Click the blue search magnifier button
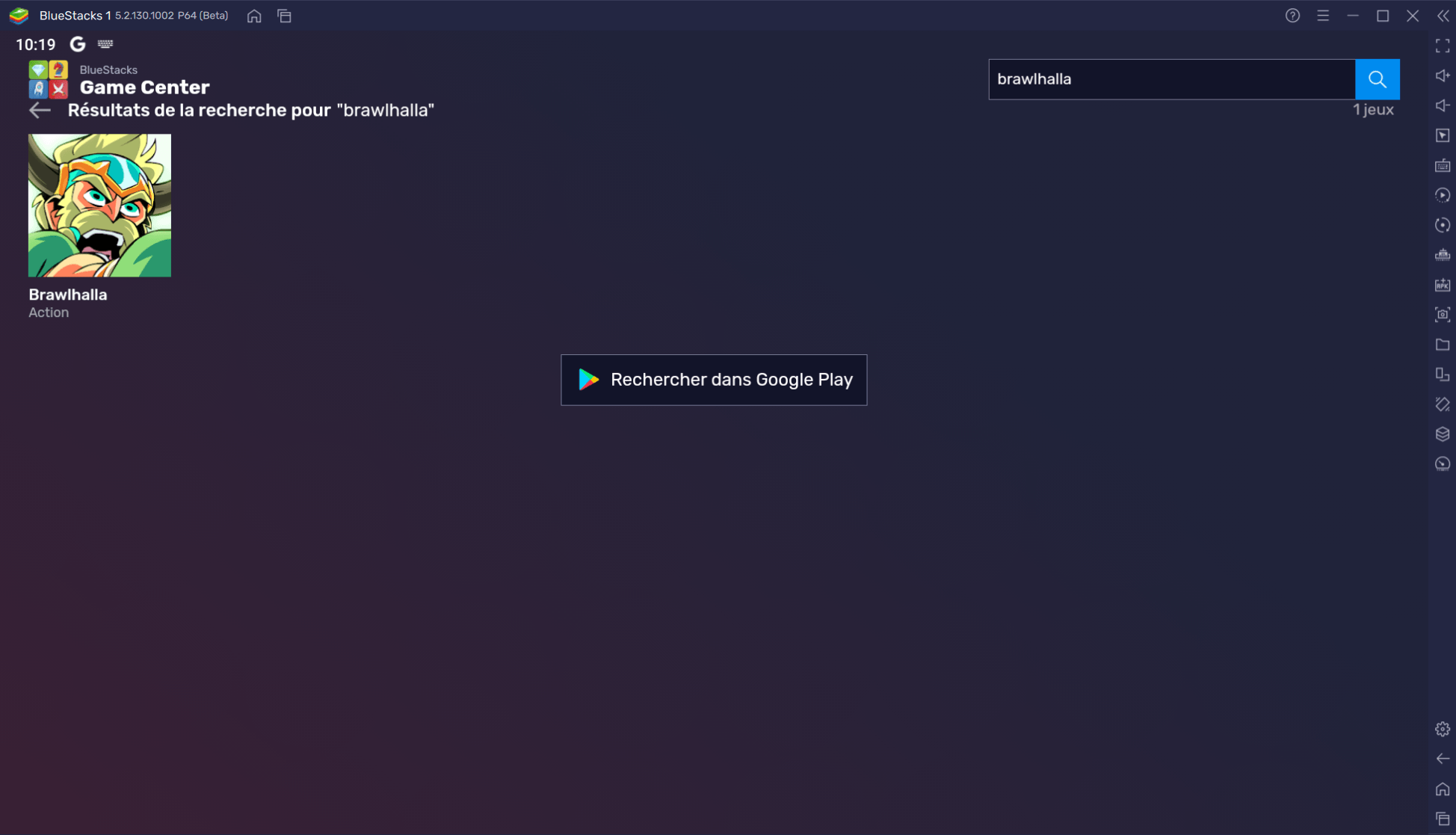The height and width of the screenshot is (835, 1456). coord(1377,79)
